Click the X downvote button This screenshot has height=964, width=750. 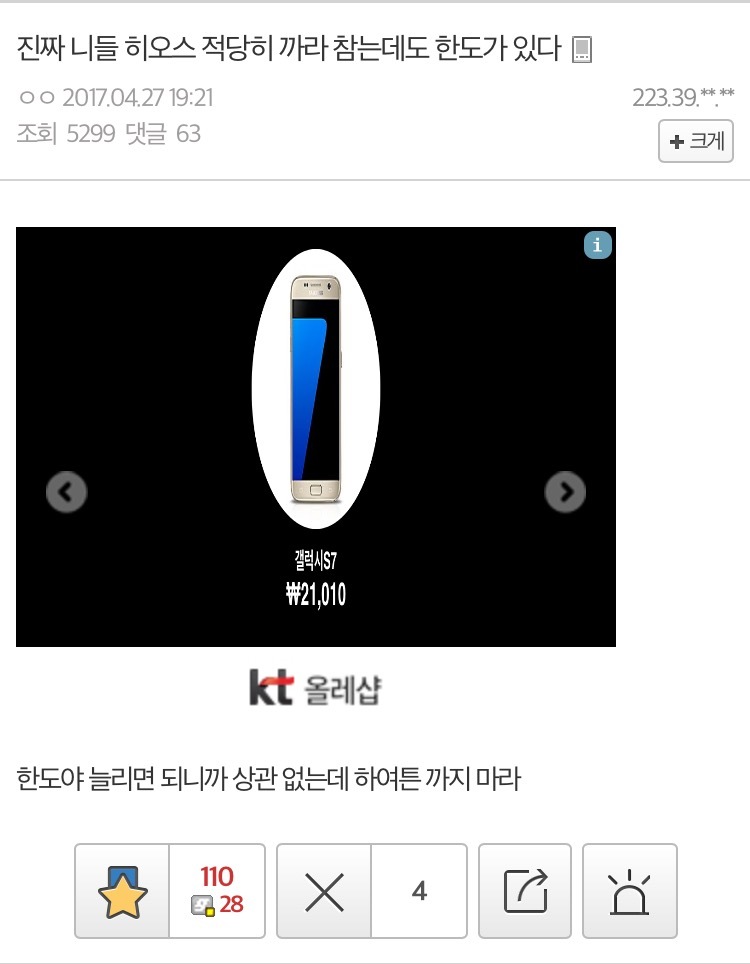pyautogui.click(x=324, y=891)
